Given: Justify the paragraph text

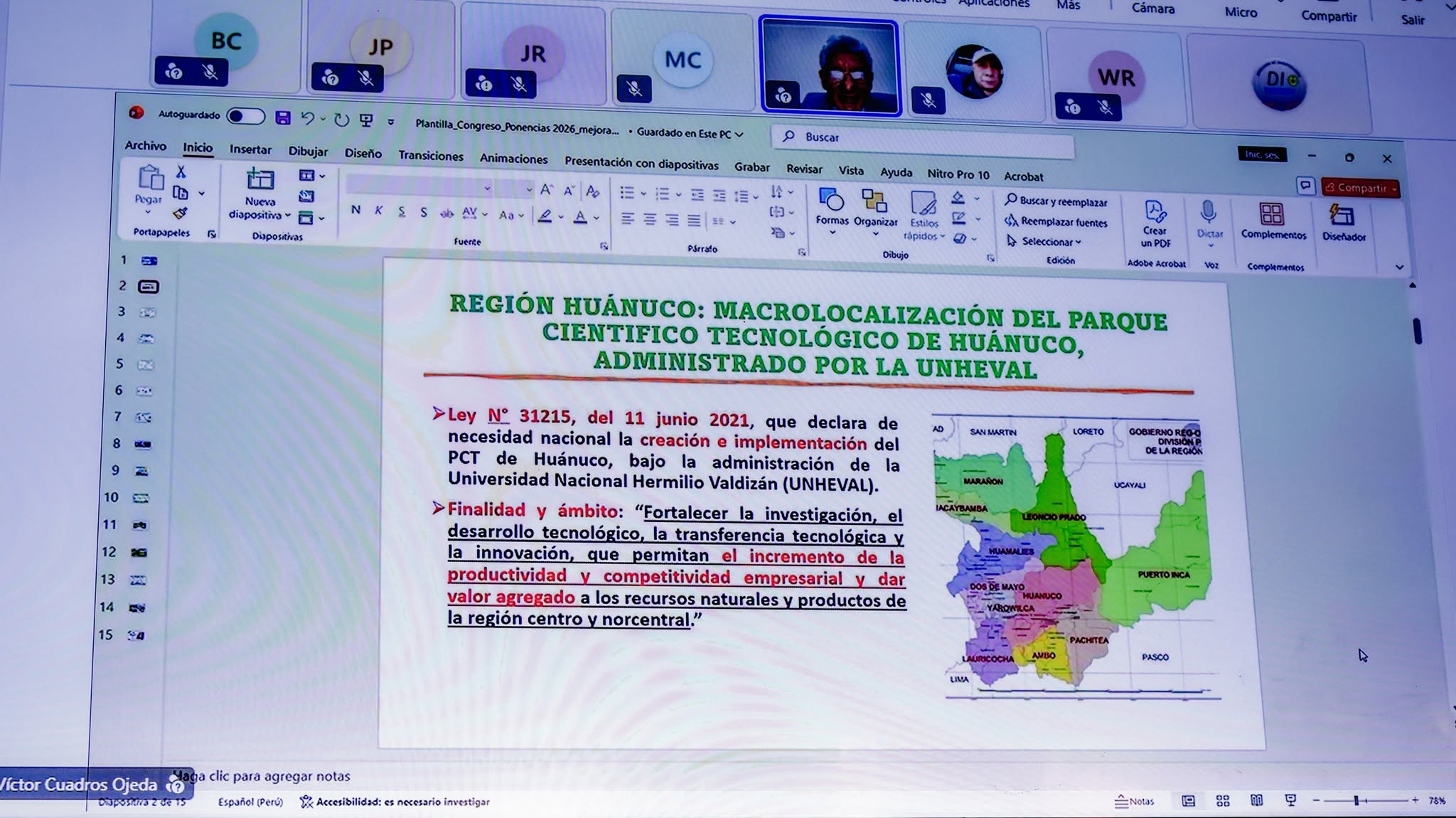Looking at the screenshot, I should pos(694,221).
